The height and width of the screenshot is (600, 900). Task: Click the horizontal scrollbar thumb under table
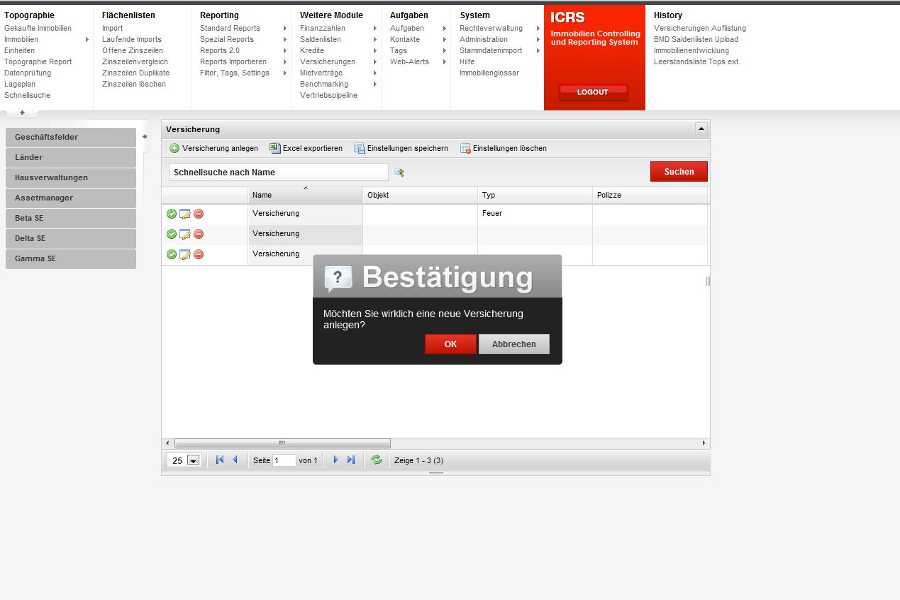(x=282, y=443)
